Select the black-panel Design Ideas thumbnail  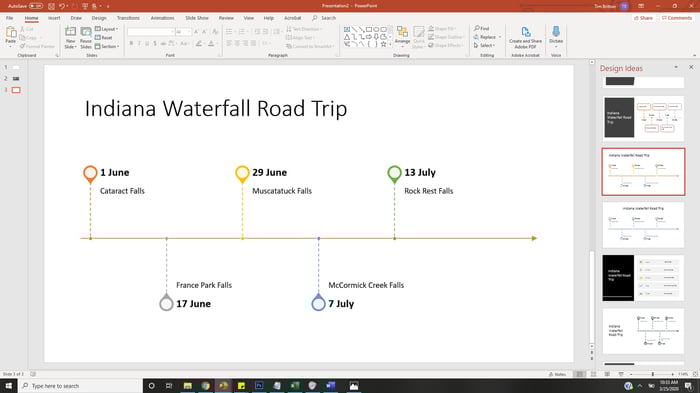click(x=643, y=278)
